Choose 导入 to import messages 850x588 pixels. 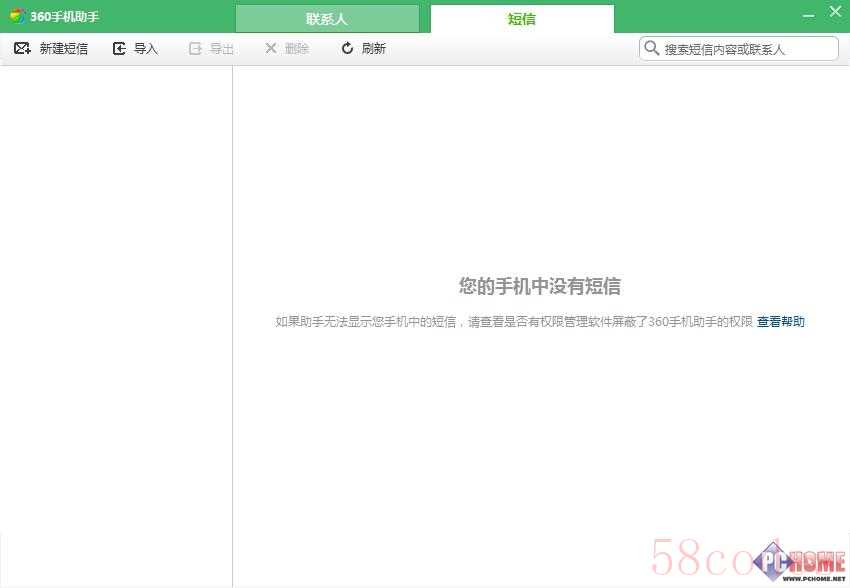click(146, 49)
